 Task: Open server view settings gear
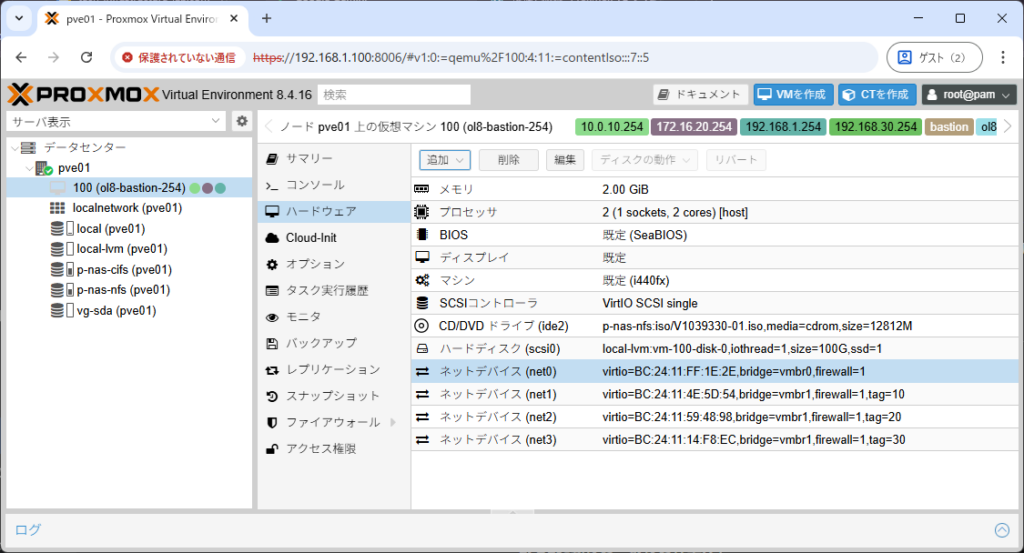[242, 121]
